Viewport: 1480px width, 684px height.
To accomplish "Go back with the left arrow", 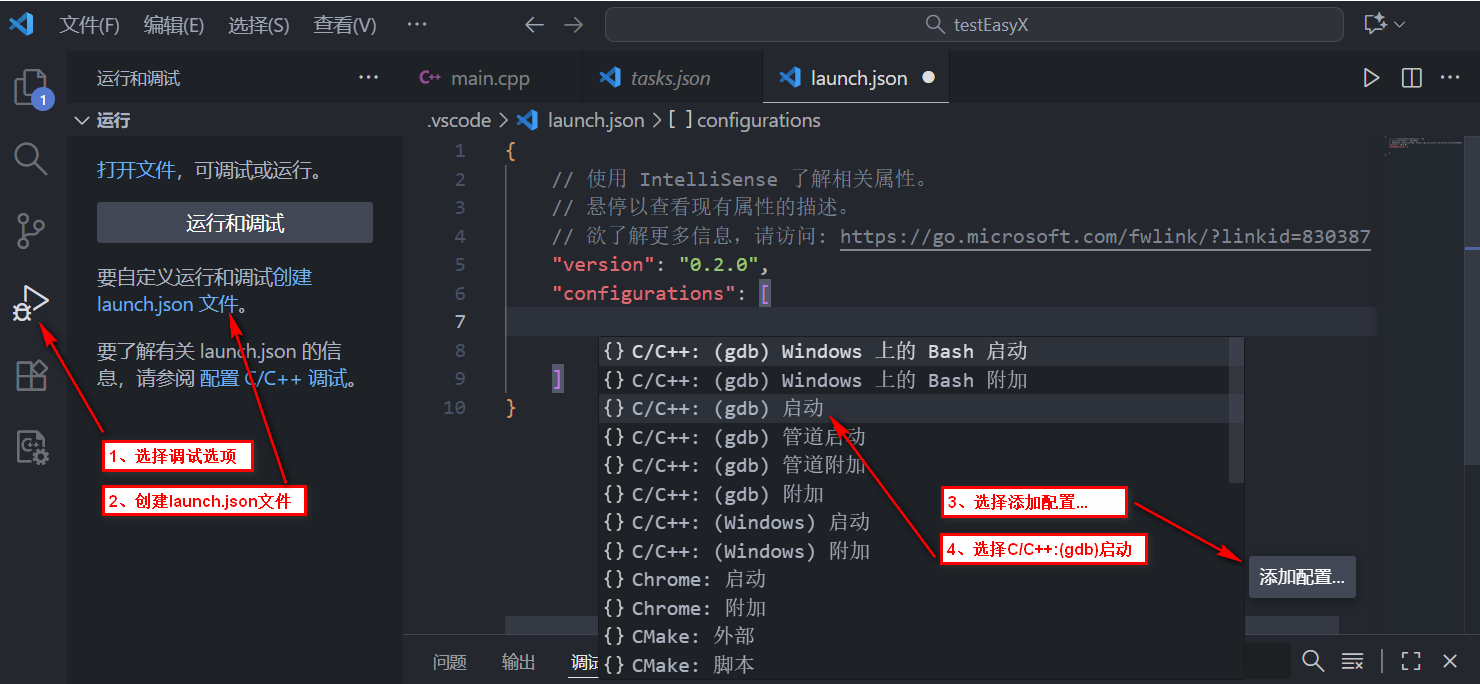I will [535, 25].
